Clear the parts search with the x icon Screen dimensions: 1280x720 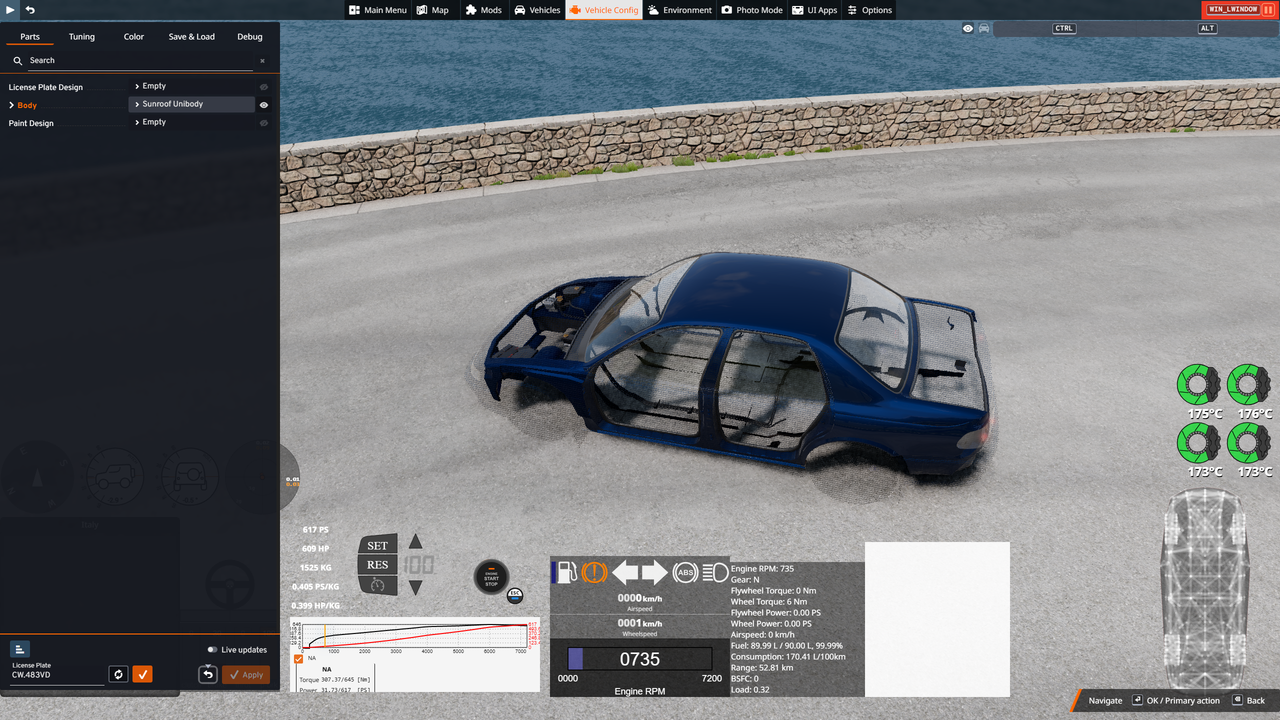[263, 61]
